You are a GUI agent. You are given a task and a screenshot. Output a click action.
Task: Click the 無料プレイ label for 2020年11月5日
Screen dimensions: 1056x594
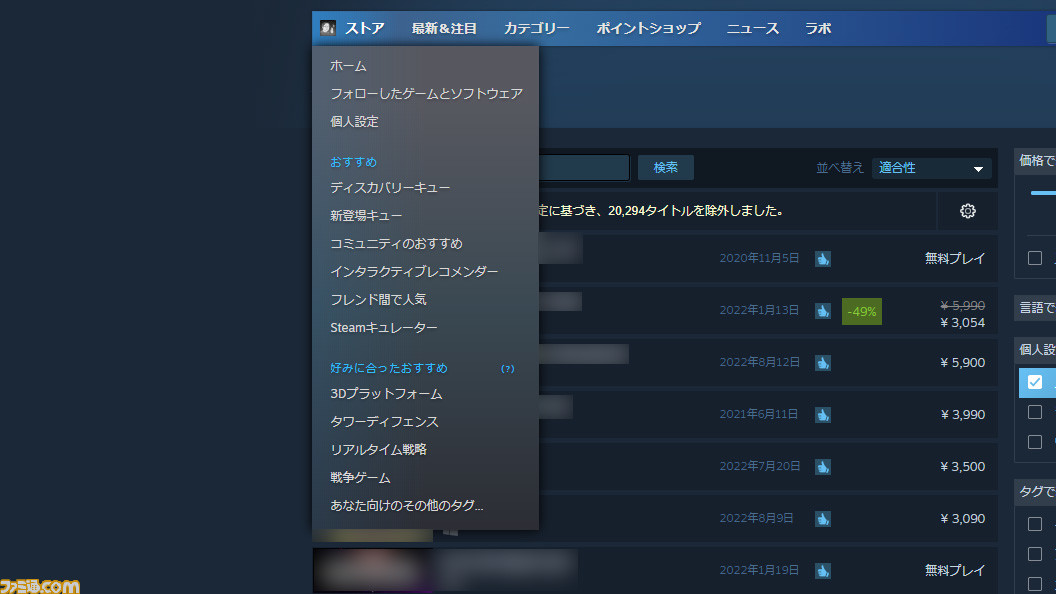click(955, 259)
